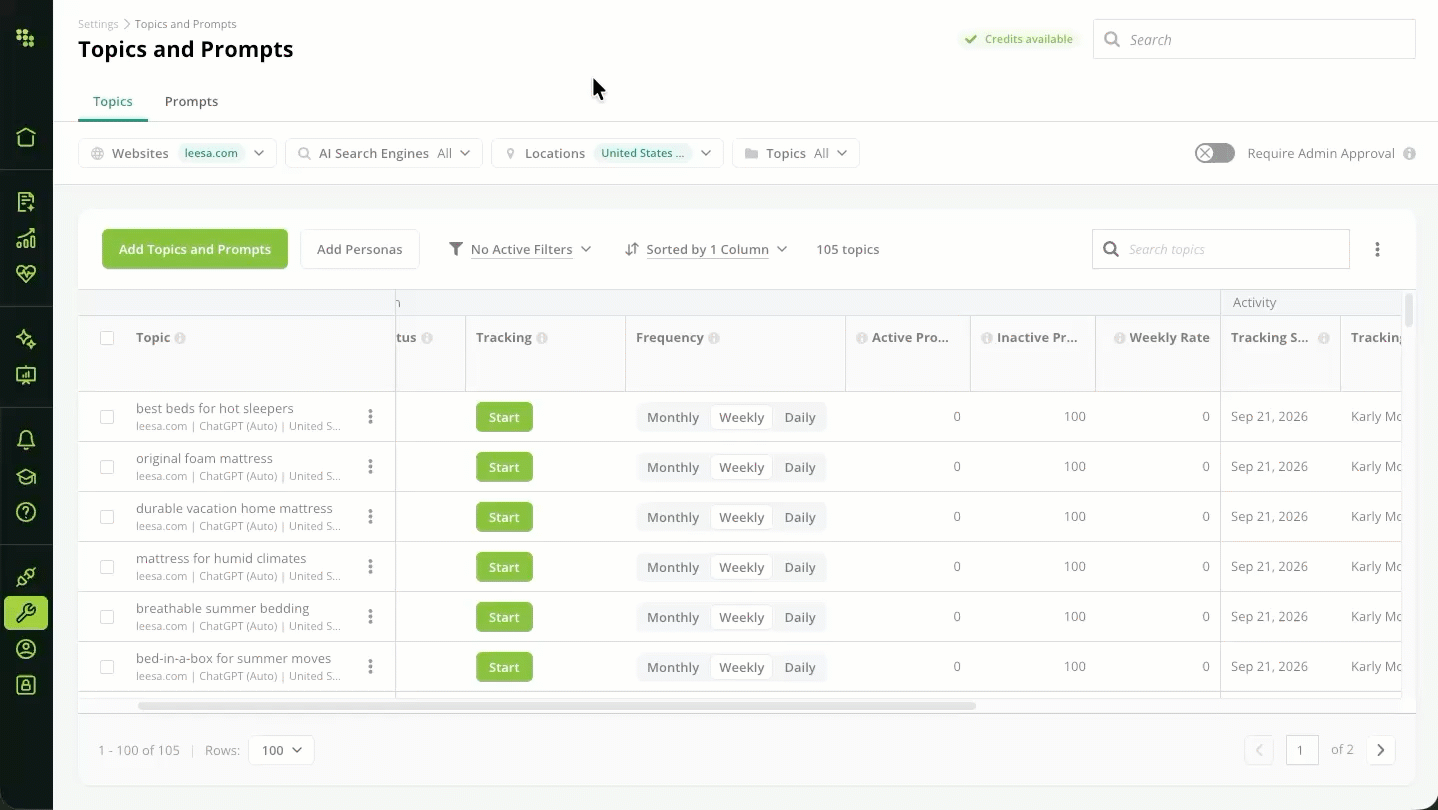The image size is (1438, 810).
Task: Select the checkbox for best beds for hot sleepers
Action: 107,417
